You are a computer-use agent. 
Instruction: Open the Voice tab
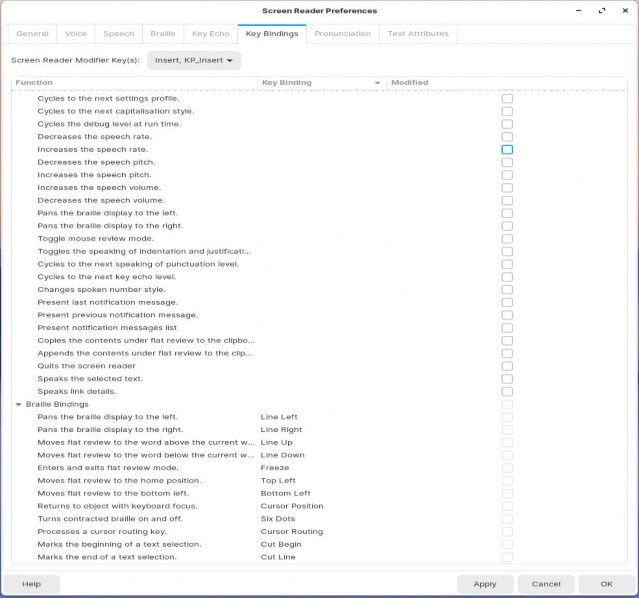coord(76,34)
